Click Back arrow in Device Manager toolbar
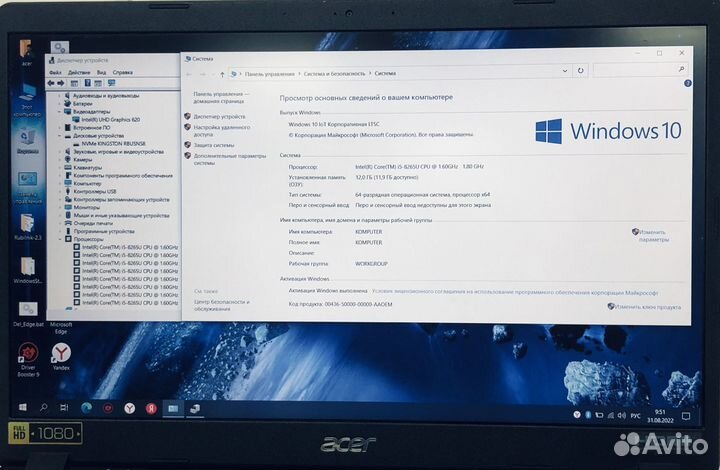 pos(51,83)
